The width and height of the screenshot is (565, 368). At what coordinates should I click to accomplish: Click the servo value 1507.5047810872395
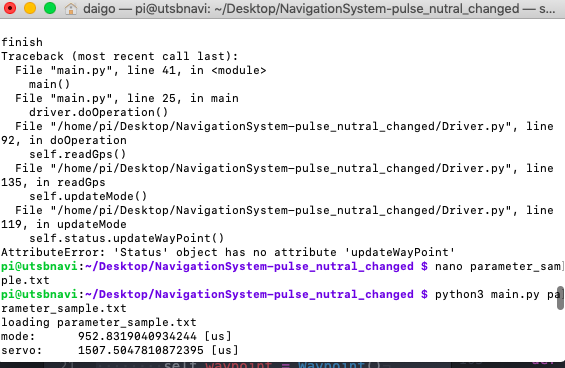(x=141, y=350)
